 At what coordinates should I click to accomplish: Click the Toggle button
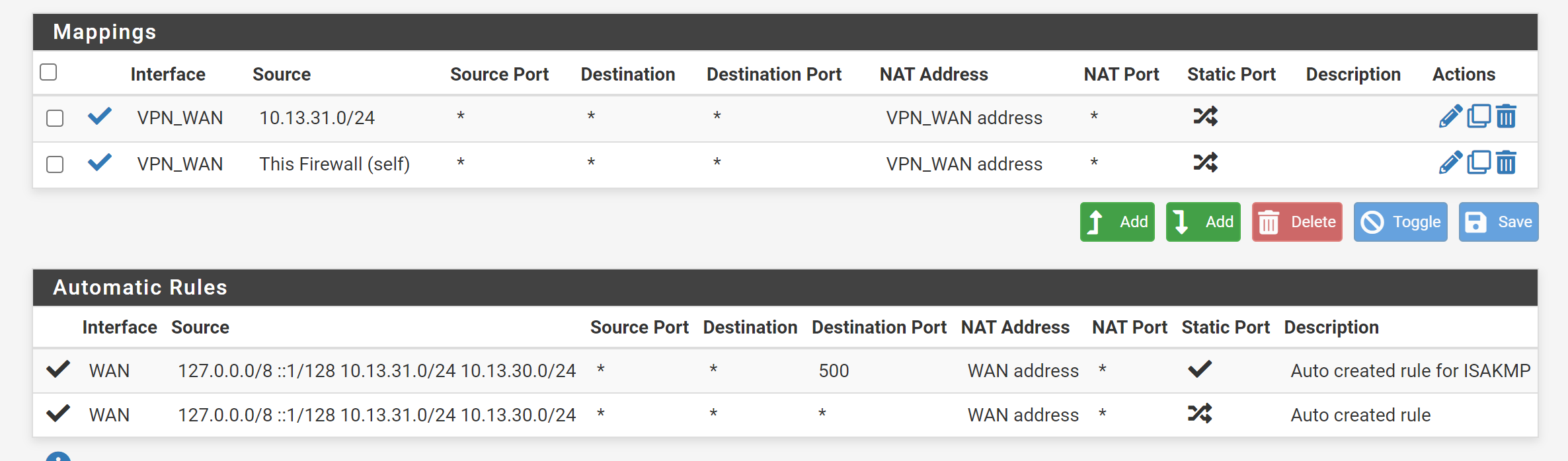pos(1400,222)
